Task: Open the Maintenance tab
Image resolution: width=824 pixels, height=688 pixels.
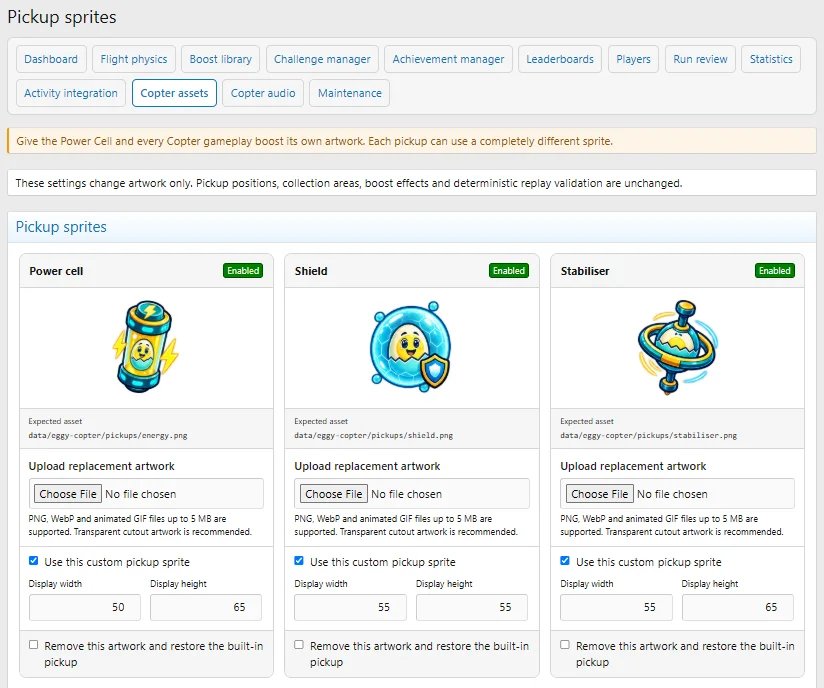Action: point(349,93)
